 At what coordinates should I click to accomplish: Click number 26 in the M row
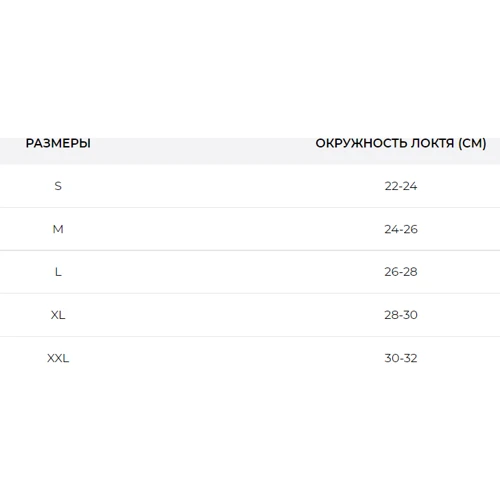[x=410, y=229]
